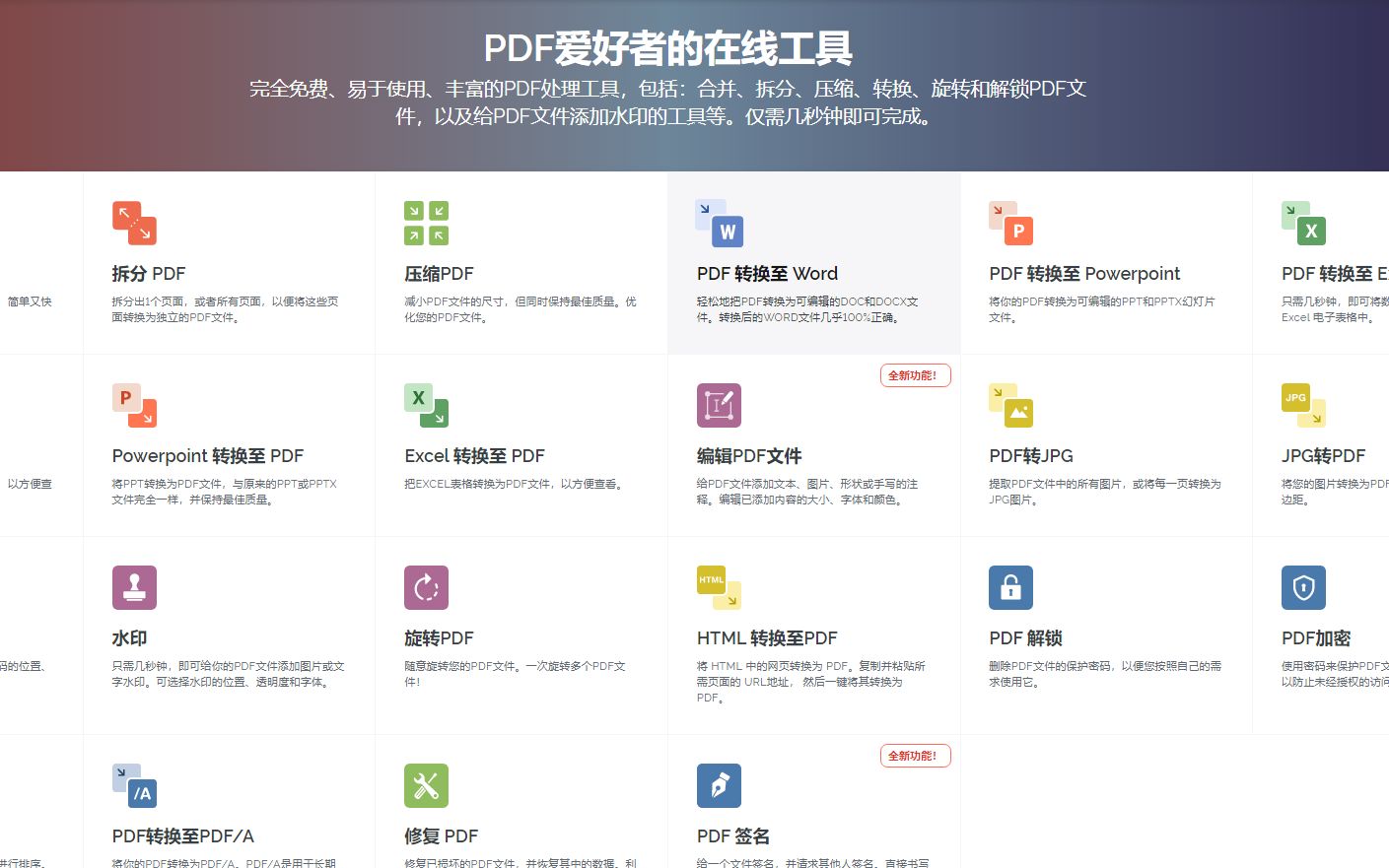The image size is (1389, 868).
Task: Open the 拆分 PDF tool title
Action: 149,274
